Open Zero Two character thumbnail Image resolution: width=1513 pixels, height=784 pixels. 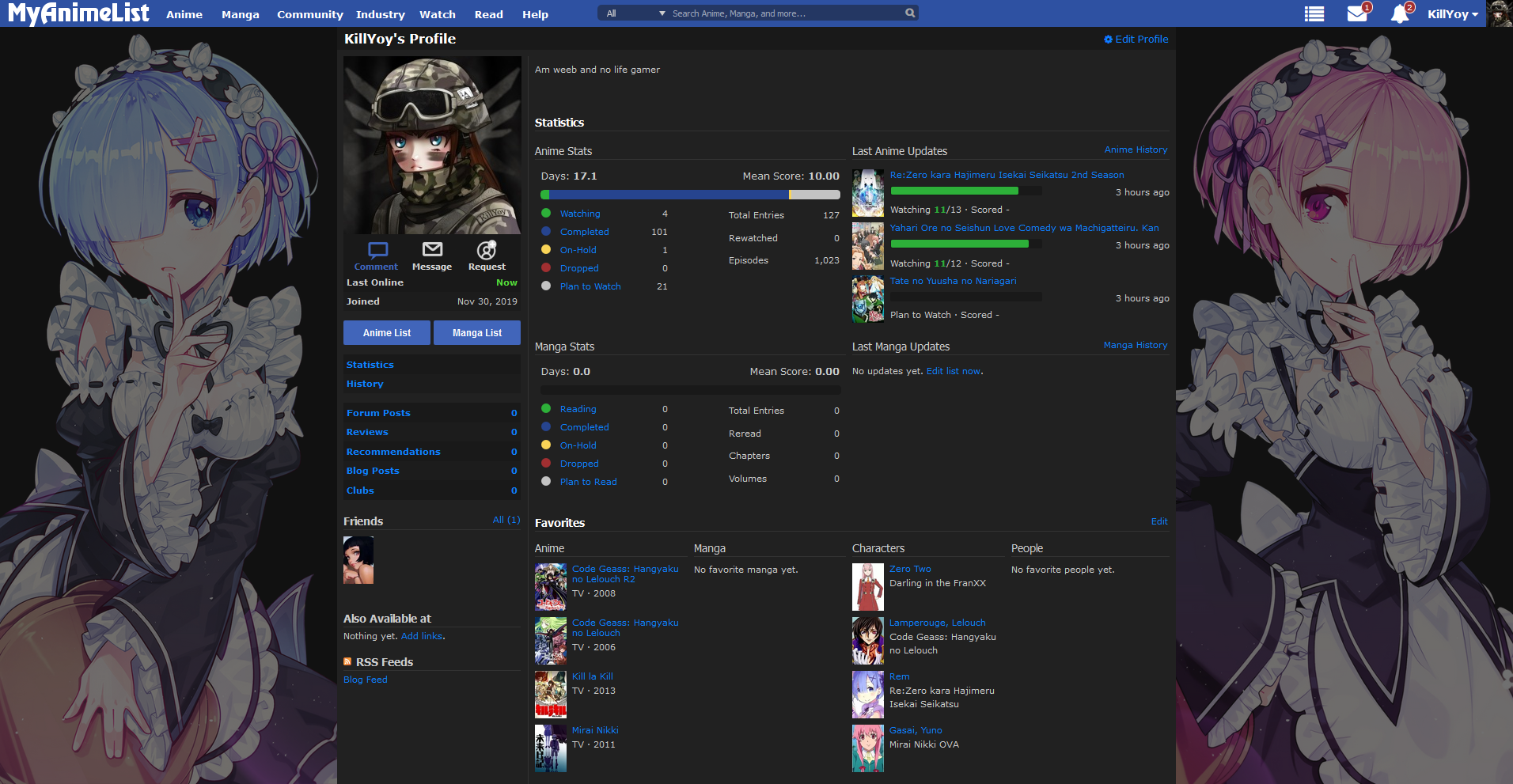868,587
